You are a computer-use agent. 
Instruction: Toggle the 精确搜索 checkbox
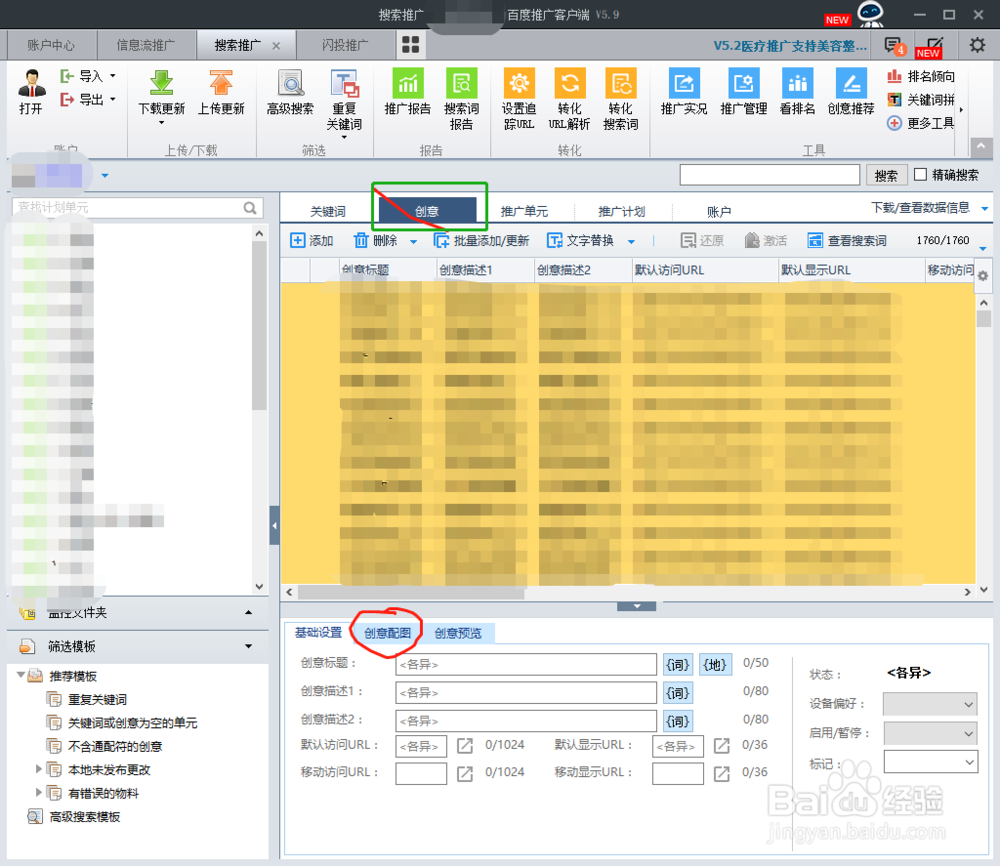pos(920,174)
